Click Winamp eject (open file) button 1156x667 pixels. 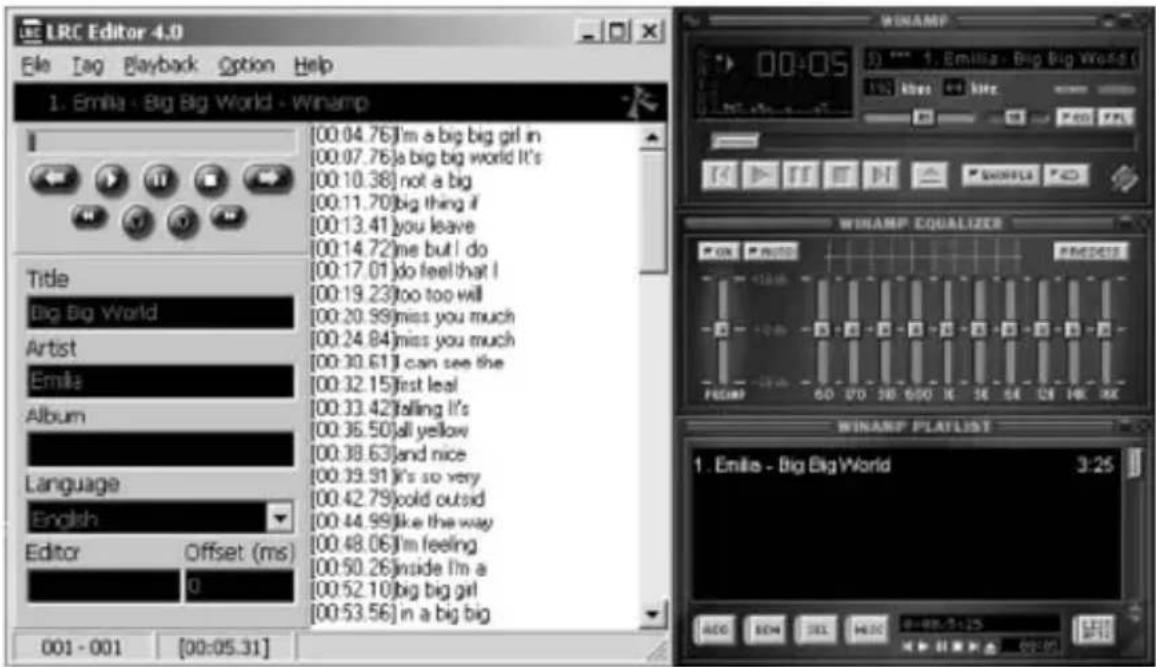click(x=930, y=175)
